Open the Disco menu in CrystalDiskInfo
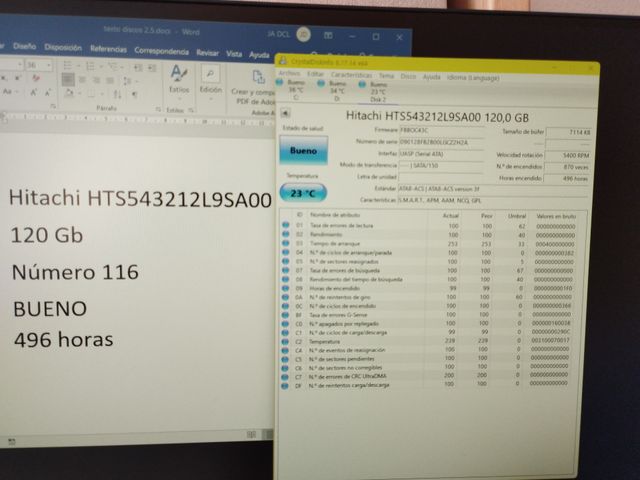 408,76
